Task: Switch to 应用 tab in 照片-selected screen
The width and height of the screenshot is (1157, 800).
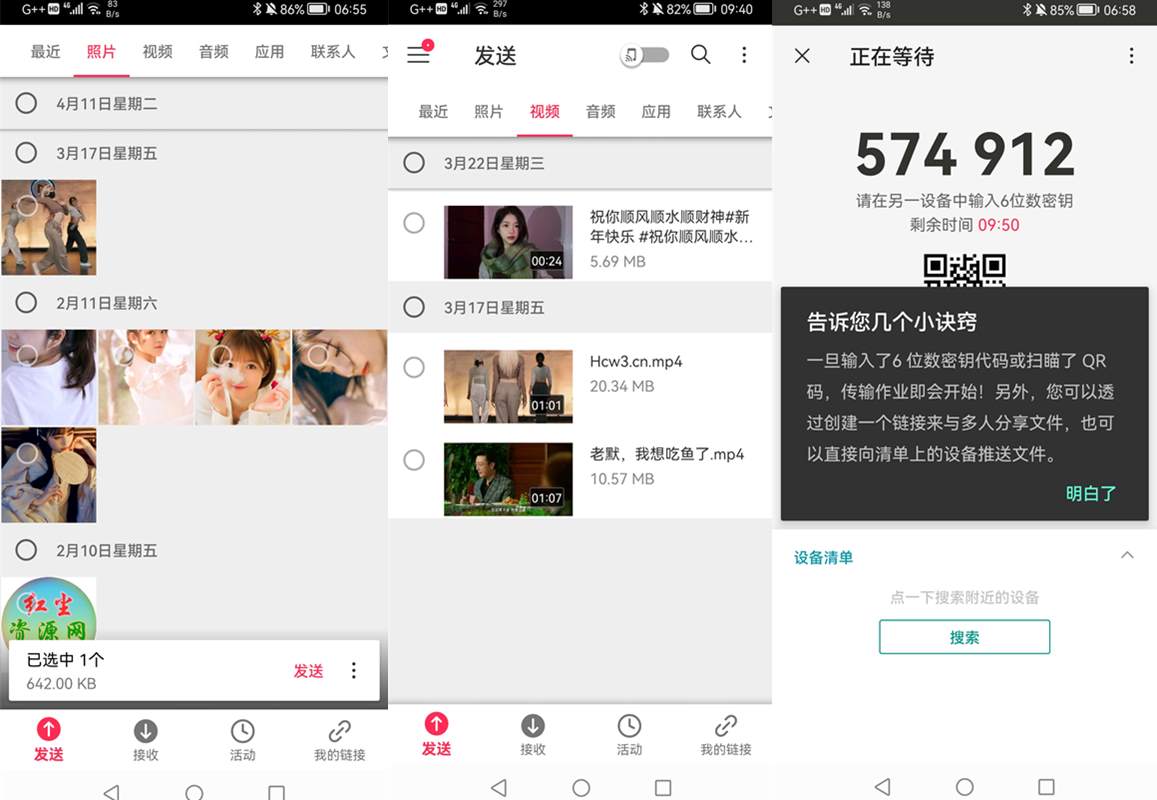Action: [x=269, y=52]
